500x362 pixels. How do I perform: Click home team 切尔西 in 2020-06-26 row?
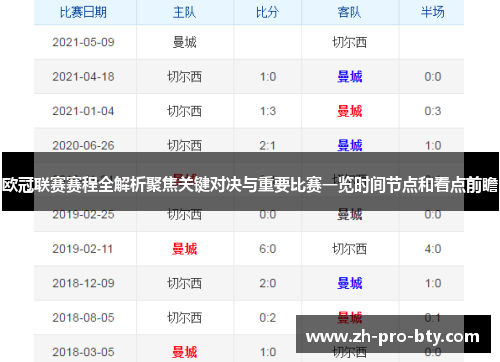184,146
